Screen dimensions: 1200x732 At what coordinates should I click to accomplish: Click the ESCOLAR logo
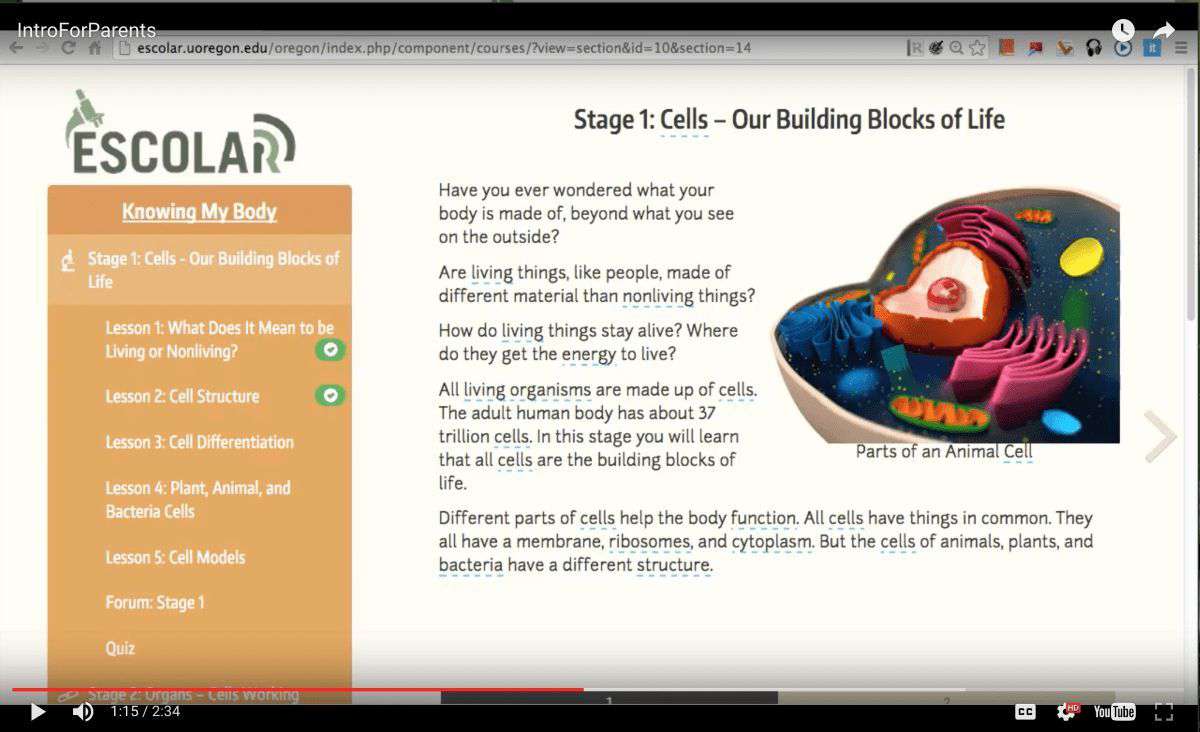click(181, 132)
